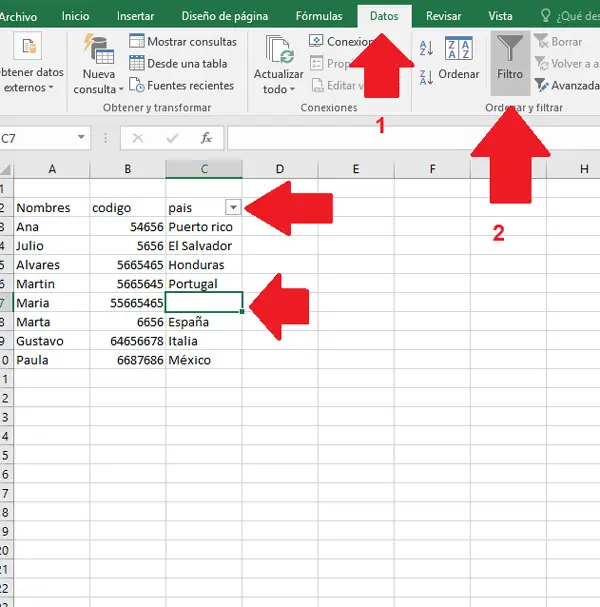Screen dimensions: 600x607
Task: Open the Diseño de página tab
Action: [x=225, y=16]
